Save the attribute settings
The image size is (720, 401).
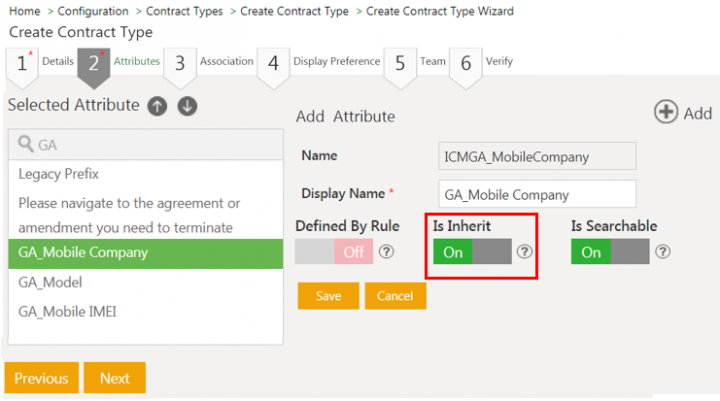[x=328, y=296]
